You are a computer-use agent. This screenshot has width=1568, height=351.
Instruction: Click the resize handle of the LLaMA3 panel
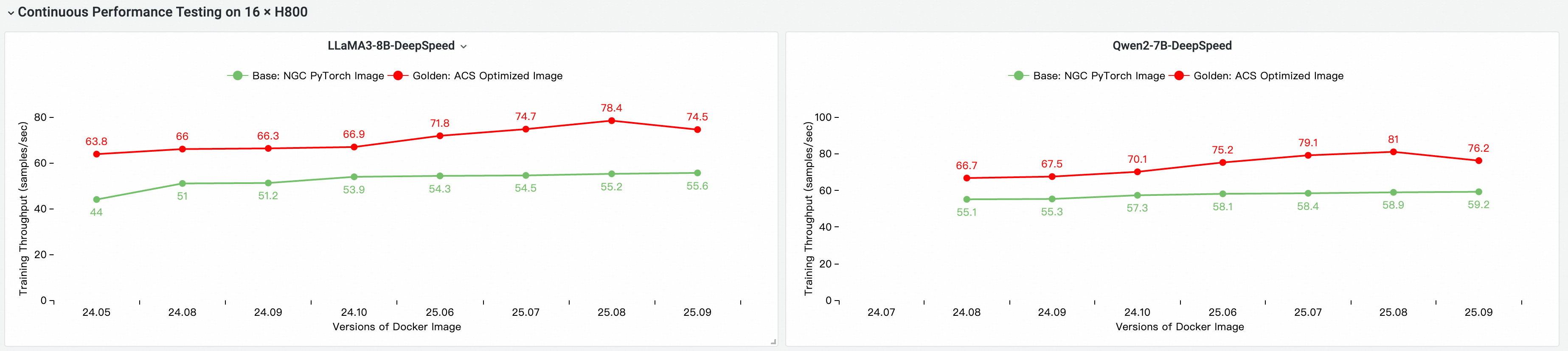coord(773,342)
